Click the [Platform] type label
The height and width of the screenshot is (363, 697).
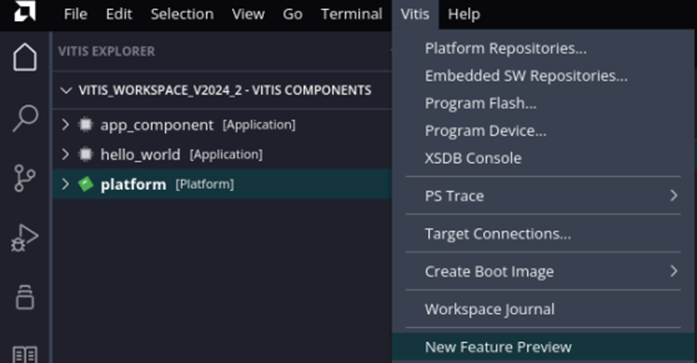[204, 184]
